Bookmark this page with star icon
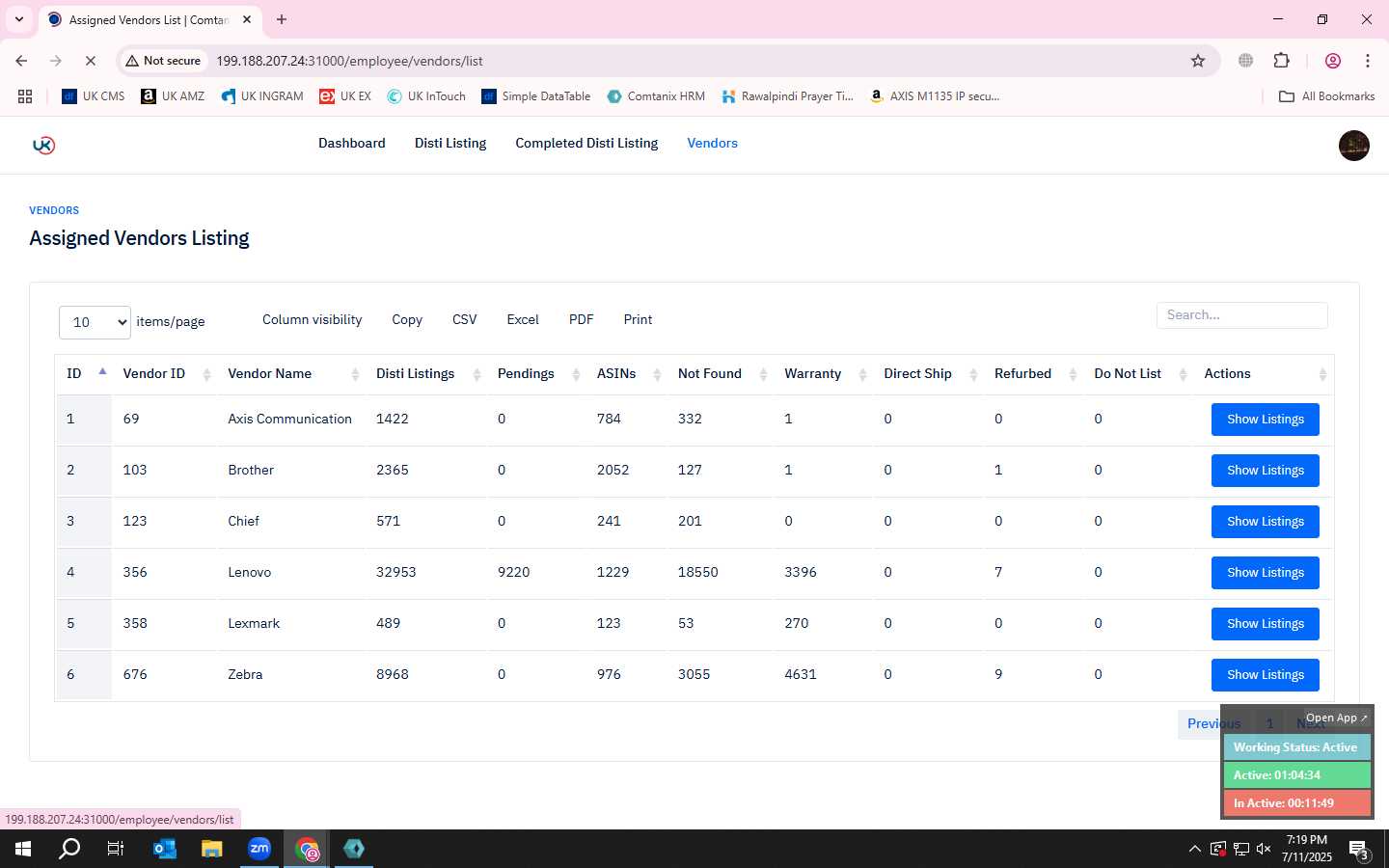1389x868 pixels. click(1198, 61)
